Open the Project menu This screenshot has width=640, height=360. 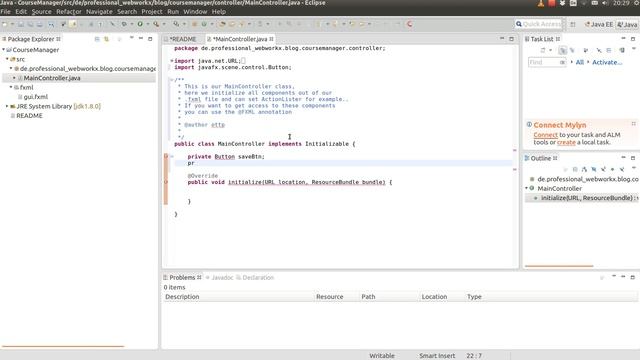(152, 11)
